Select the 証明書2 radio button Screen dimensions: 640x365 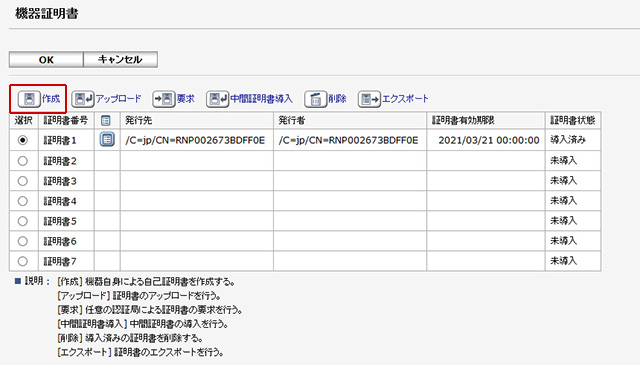coord(23,161)
